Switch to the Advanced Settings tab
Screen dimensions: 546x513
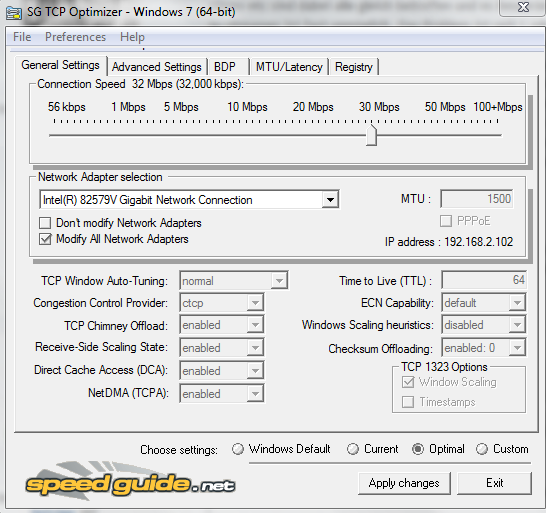click(157, 67)
